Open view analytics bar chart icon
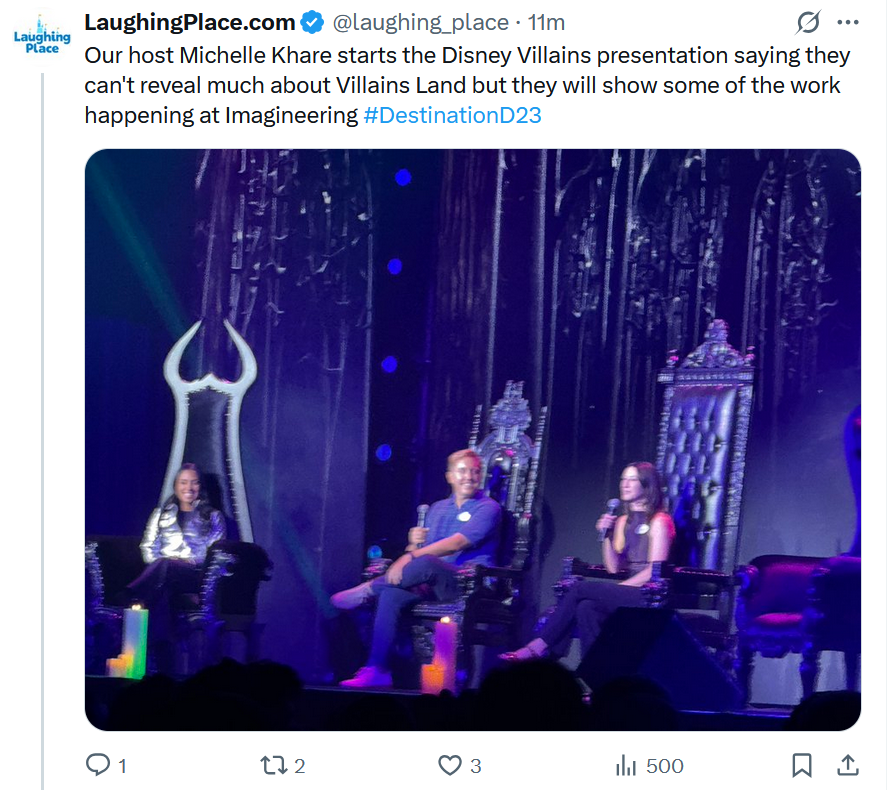Viewport: 891px width, 790px height. click(627, 766)
